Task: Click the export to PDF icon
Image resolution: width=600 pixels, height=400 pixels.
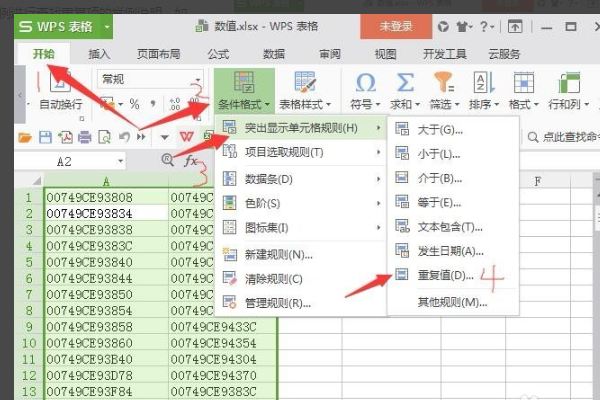Action: [x=65, y=137]
